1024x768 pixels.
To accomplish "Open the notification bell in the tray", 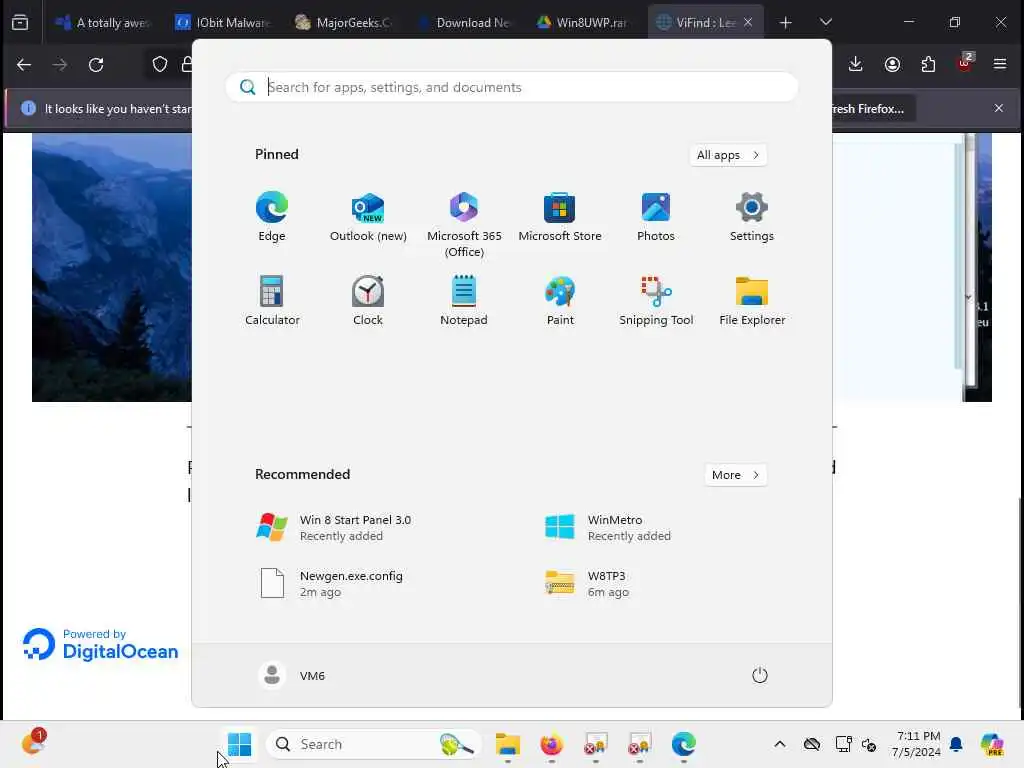I will point(956,744).
